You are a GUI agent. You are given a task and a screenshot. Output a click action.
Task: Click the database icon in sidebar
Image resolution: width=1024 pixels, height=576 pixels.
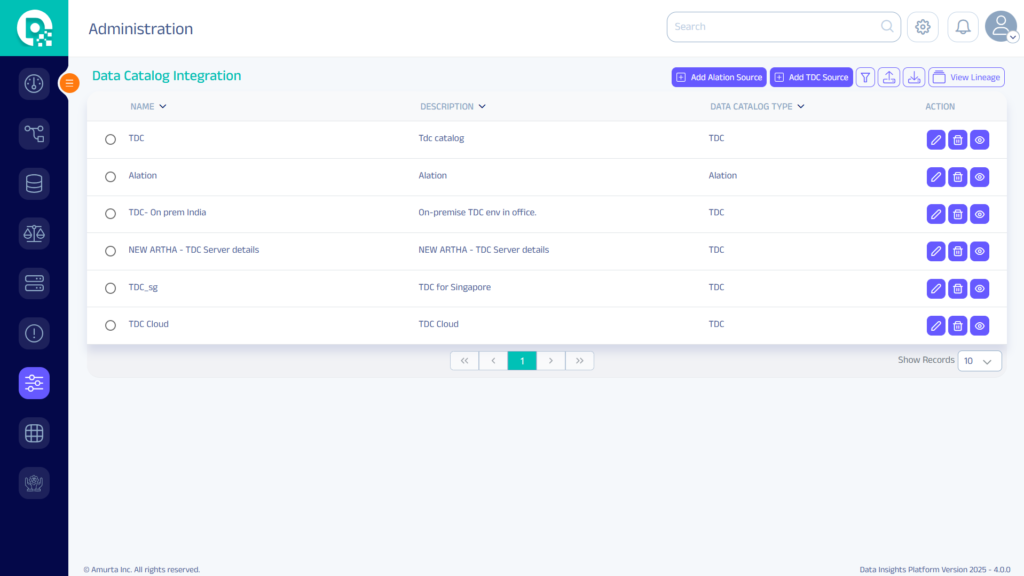(34, 183)
